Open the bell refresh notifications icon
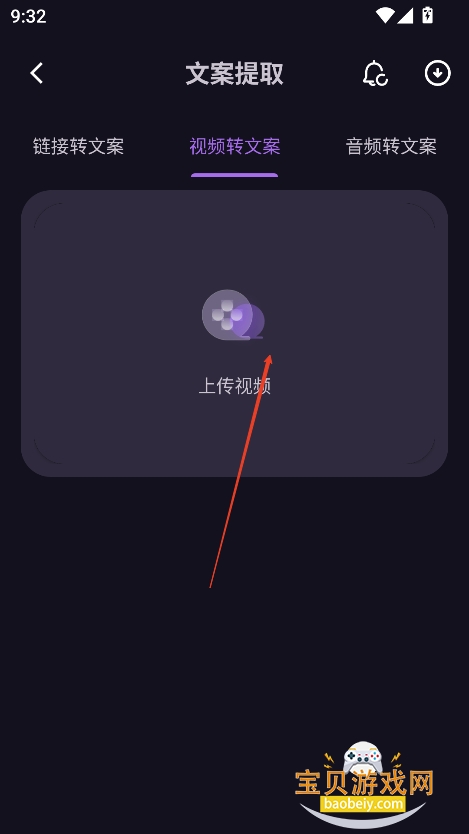The image size is (469, 834). pyautogui.click(x=375, y=73)
